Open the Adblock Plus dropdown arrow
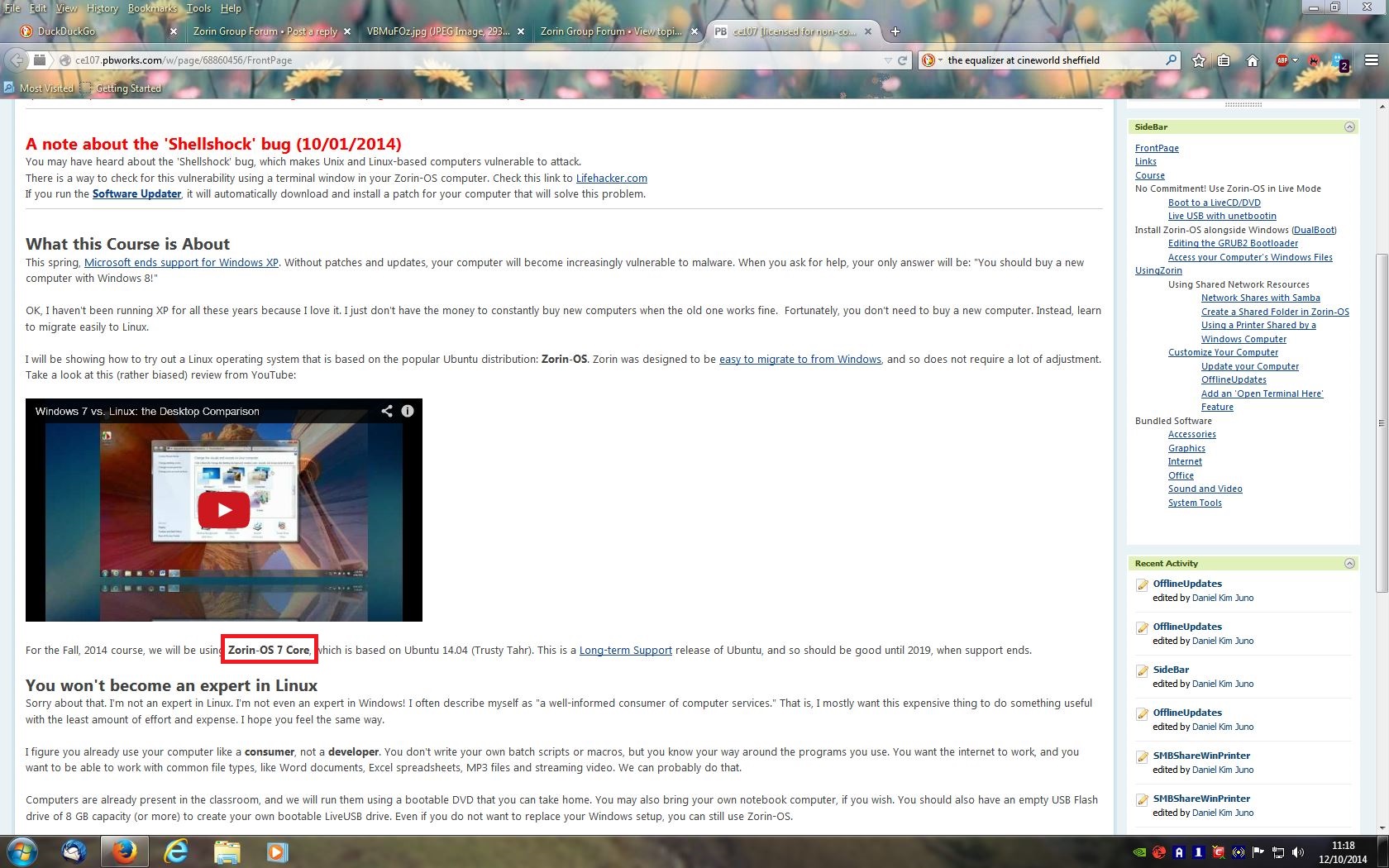The height and width of the screenshot is (868, 1389). pyautogui.click(x=1295, y=60)
